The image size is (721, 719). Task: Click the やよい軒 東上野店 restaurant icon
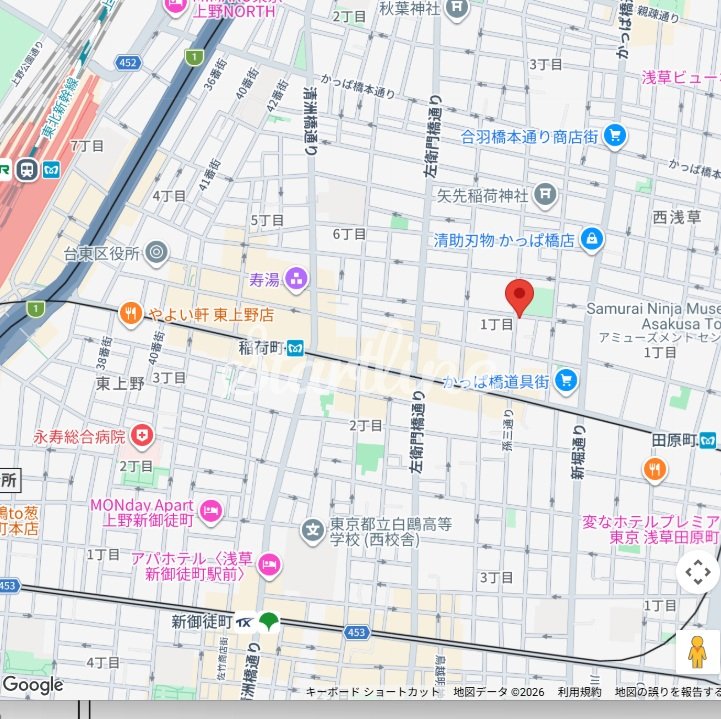pyautogui.click(x=131, y=314)
